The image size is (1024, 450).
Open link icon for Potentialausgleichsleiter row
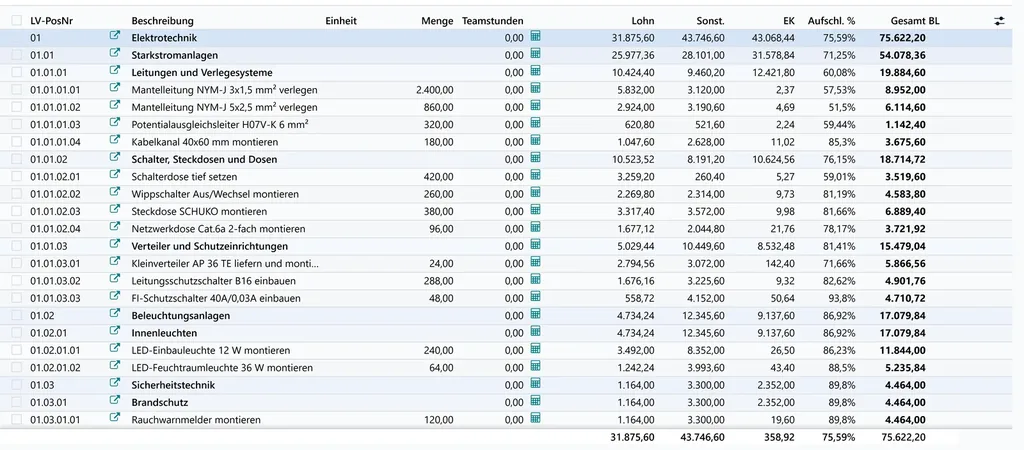tap(115, 123)
